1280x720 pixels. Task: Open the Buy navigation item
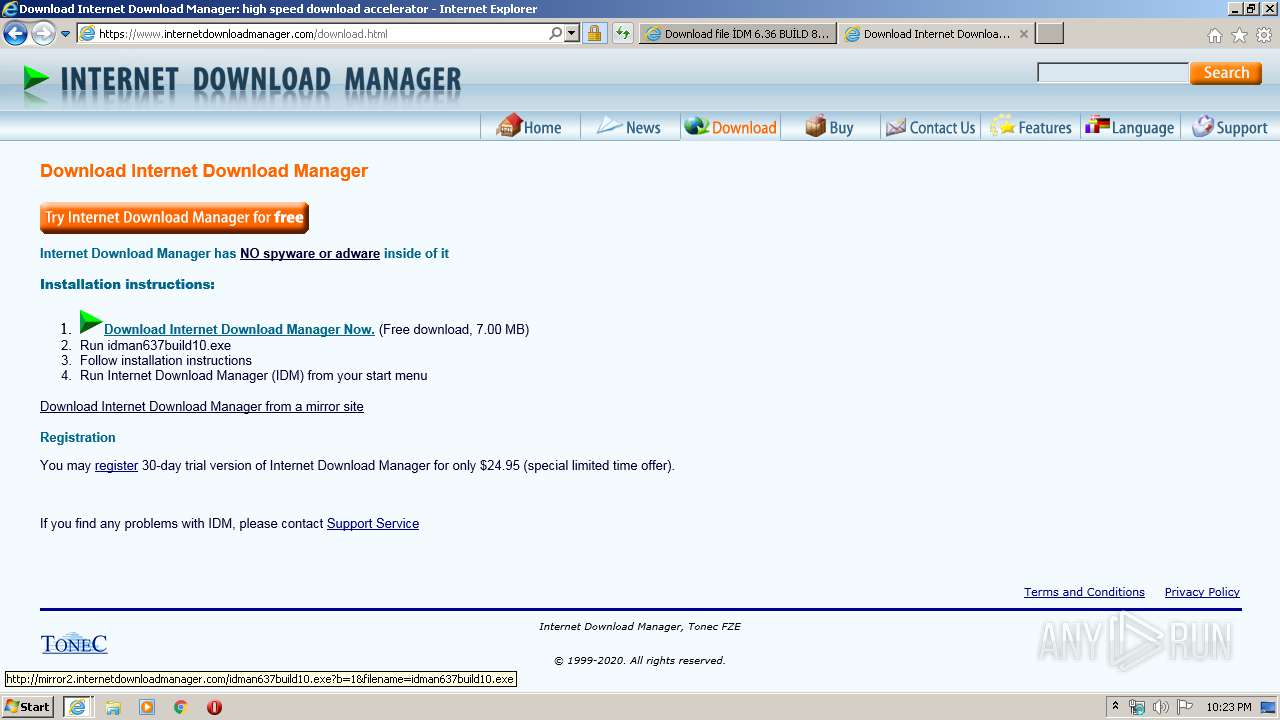(x=829, y=127)
